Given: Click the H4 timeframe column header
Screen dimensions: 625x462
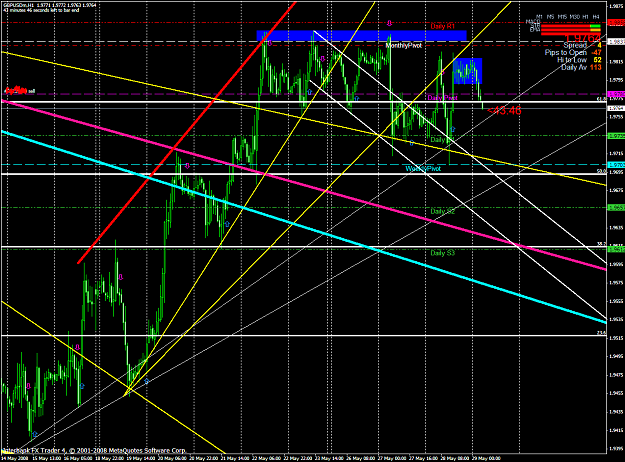Looking at the screenshot, I should (596, 17).
